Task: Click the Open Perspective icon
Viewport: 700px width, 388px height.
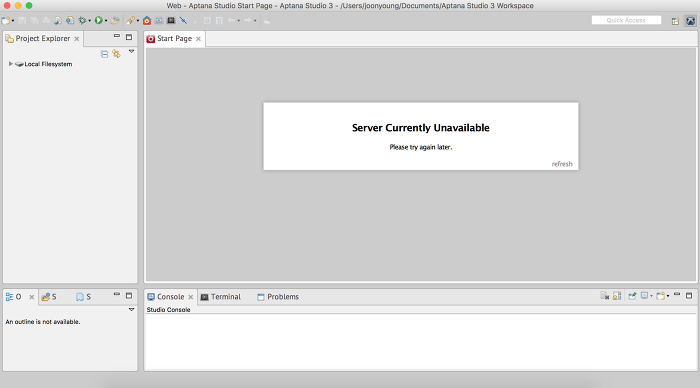Action: pos(675,21)
